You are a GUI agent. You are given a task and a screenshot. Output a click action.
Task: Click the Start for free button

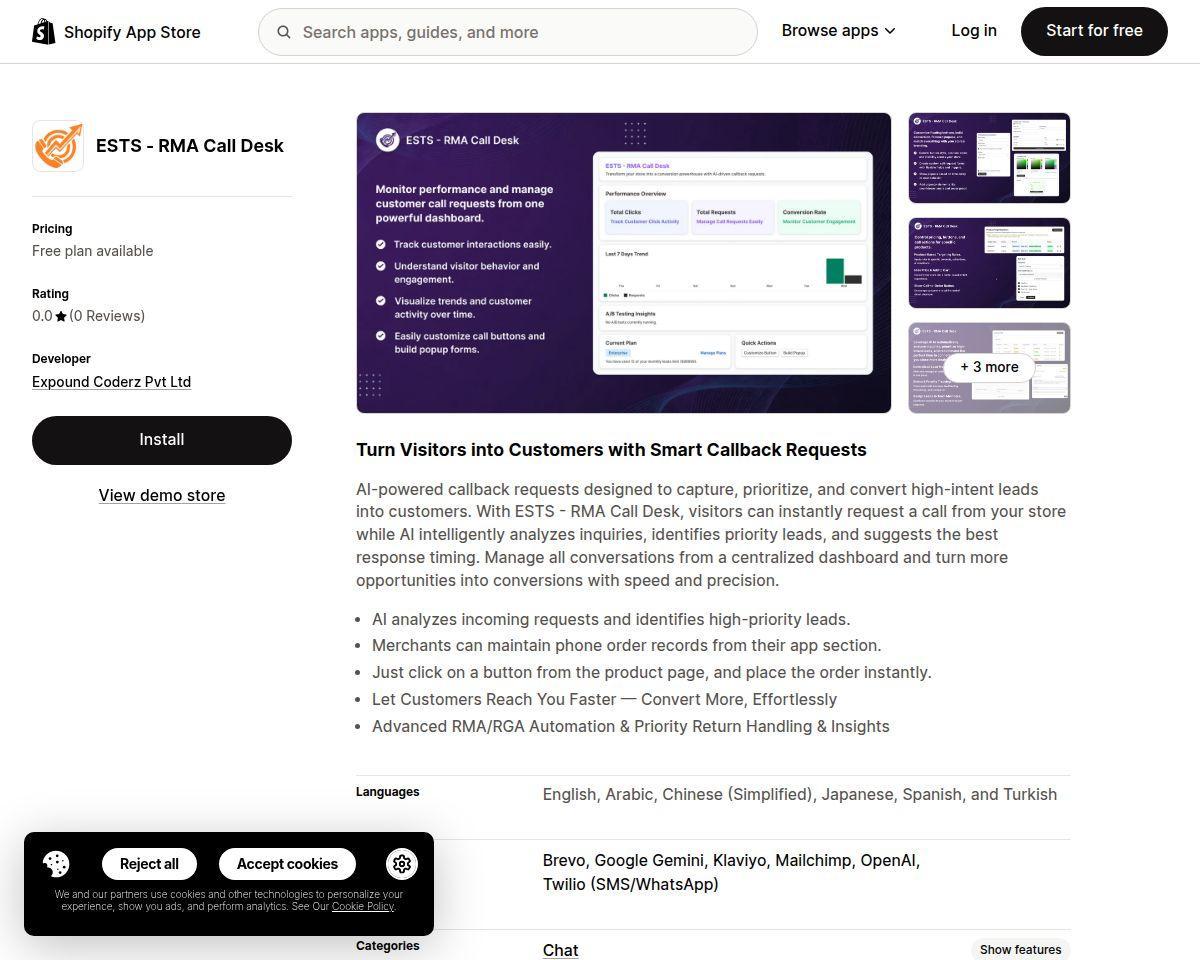coord(1094,31)
